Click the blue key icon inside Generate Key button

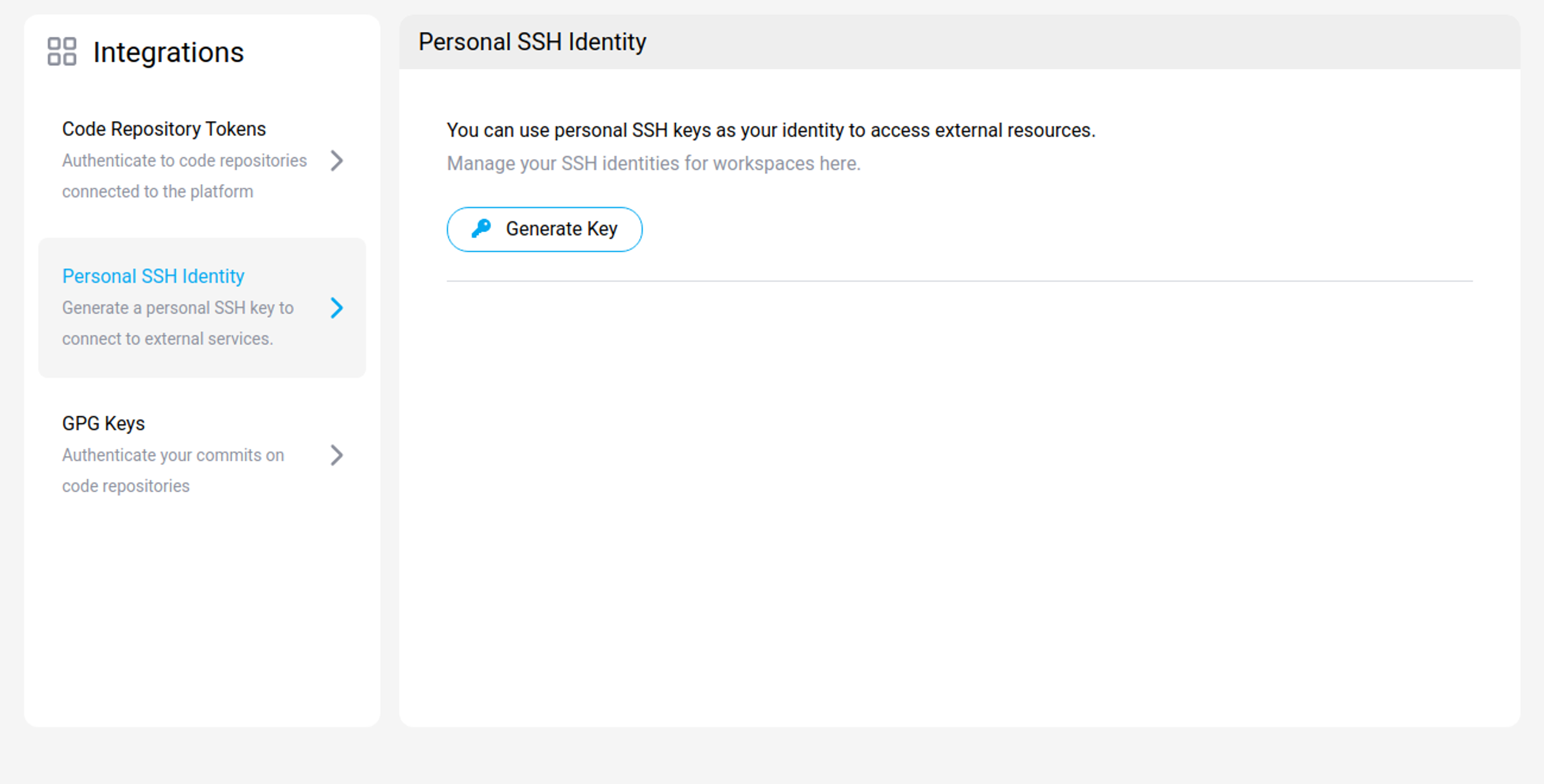(x=481, y=228)
